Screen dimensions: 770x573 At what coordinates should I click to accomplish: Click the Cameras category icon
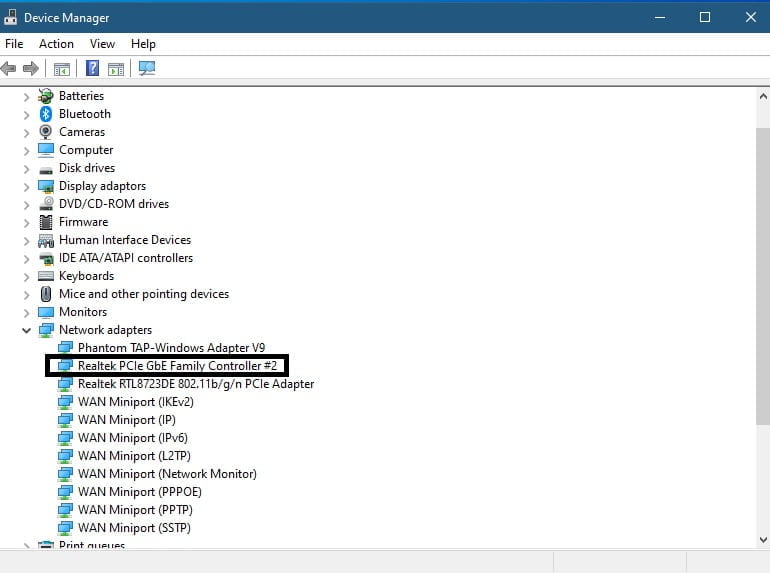click(46, 132)
